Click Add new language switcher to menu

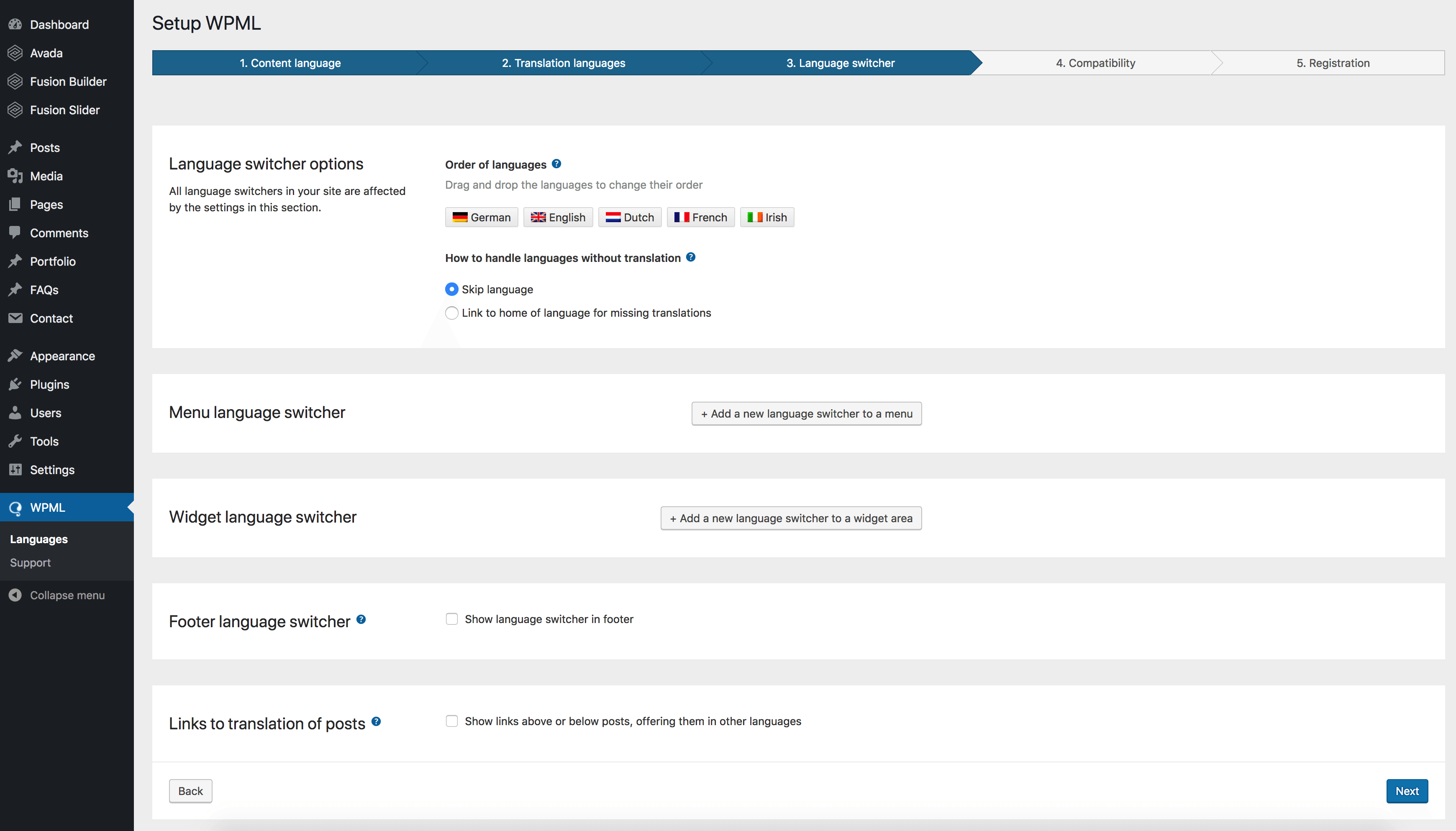(x=806, y=413)
